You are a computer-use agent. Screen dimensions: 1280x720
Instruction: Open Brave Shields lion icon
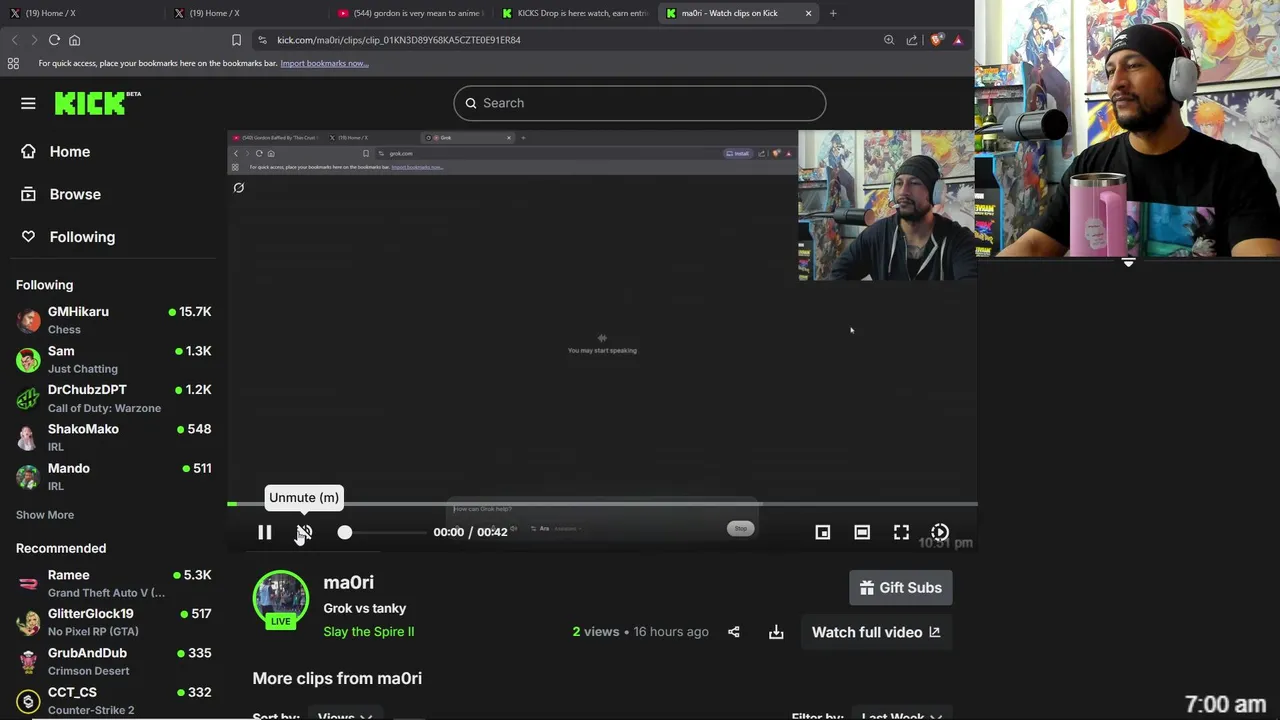point(936,40)
